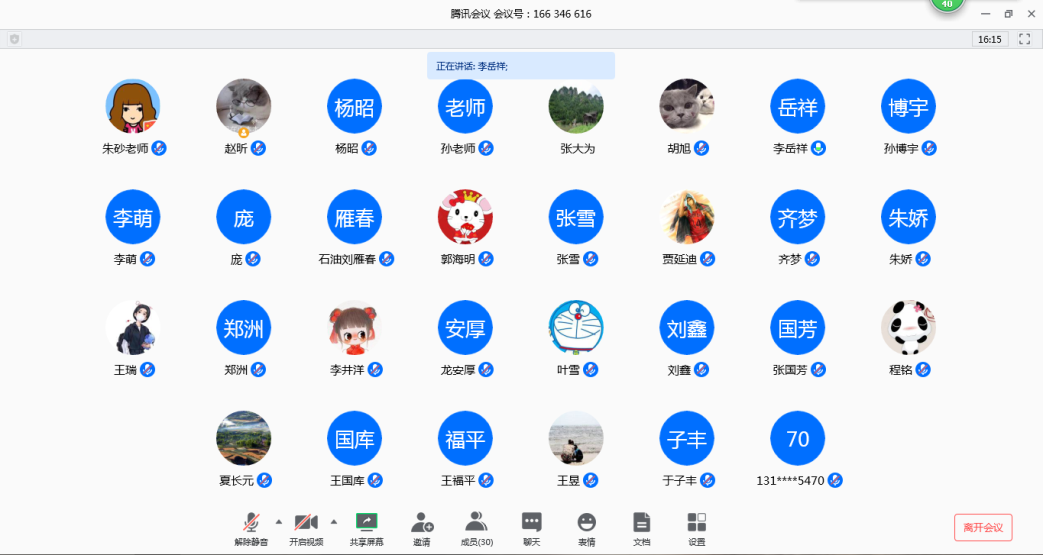This screenshot has height=555, width=1043.
Task: Turn on camera with 开启视频
Action: [x=306, y=526]
